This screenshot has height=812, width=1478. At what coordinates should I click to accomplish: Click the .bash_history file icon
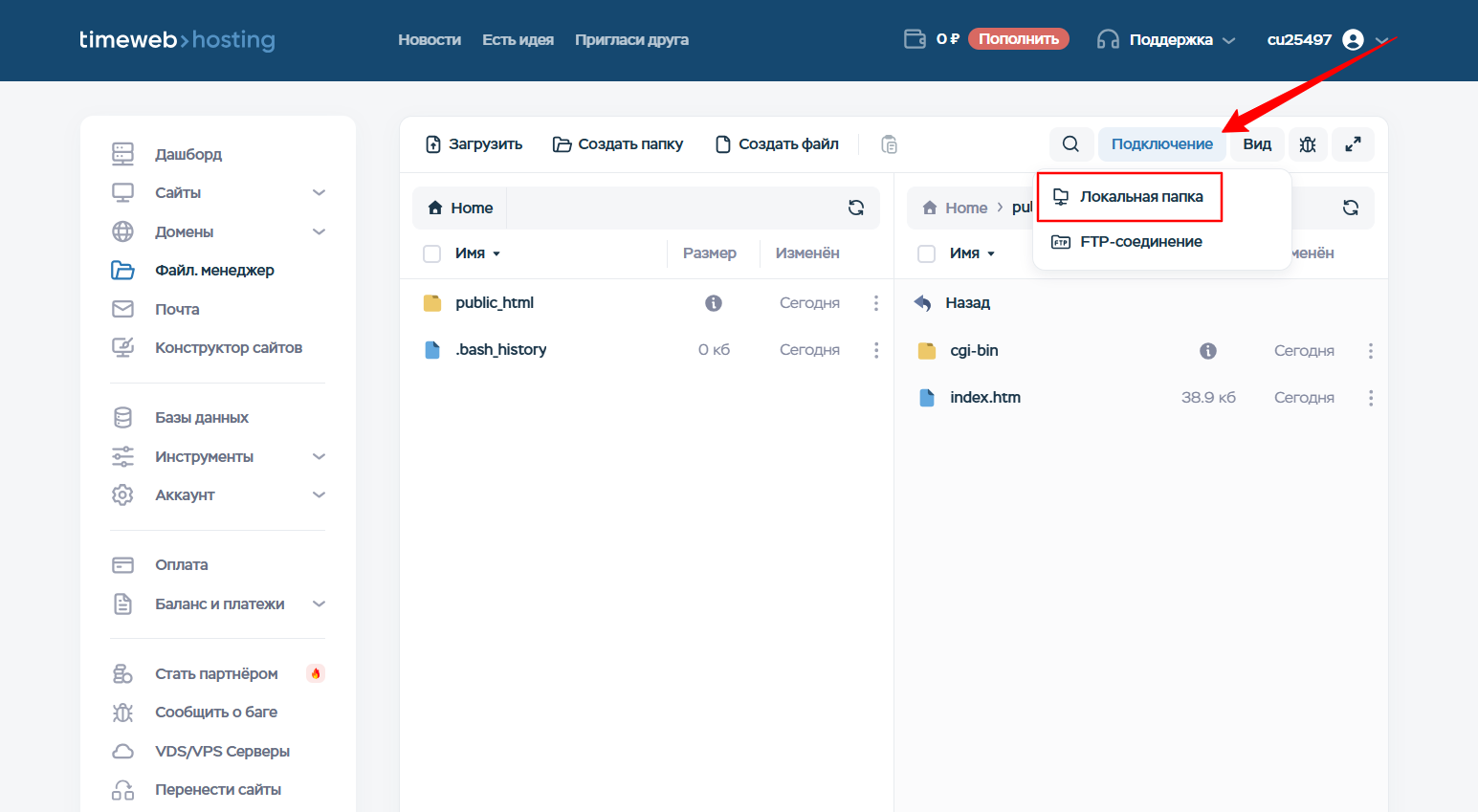tap(432, 350)
